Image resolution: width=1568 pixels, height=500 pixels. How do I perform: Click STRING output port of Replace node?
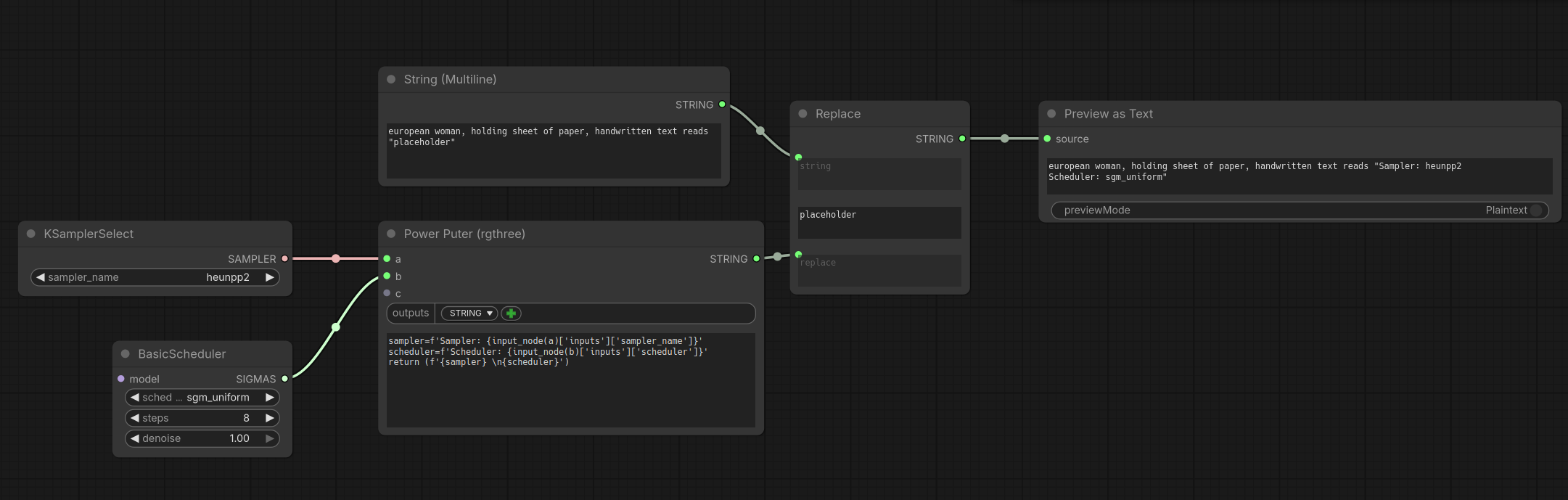(x=962, y=139)
